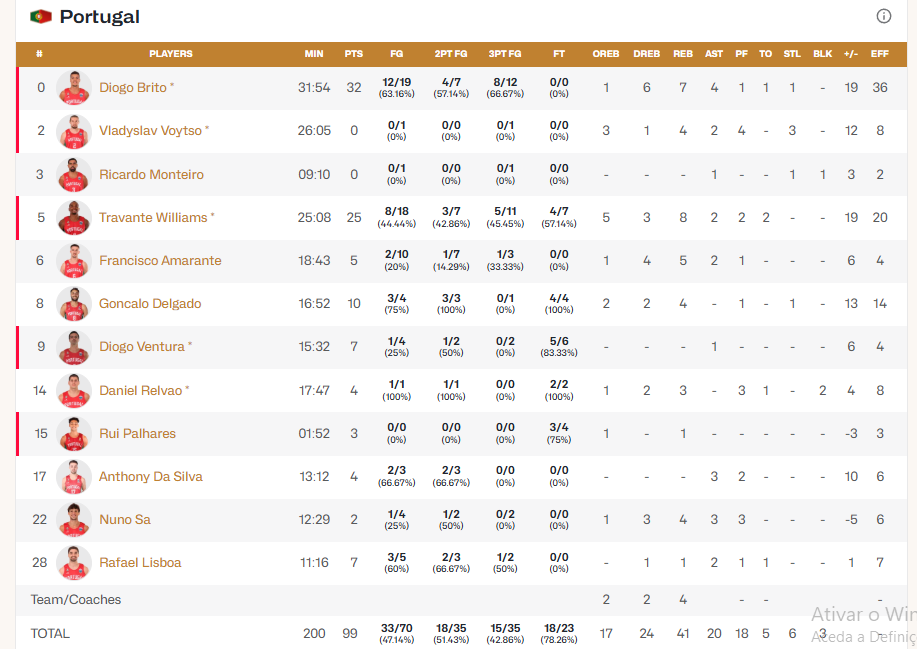Viewport: 917px width, 649px height.
Task: Click the Francisco Amarante name link
Action: pos(160,261)
